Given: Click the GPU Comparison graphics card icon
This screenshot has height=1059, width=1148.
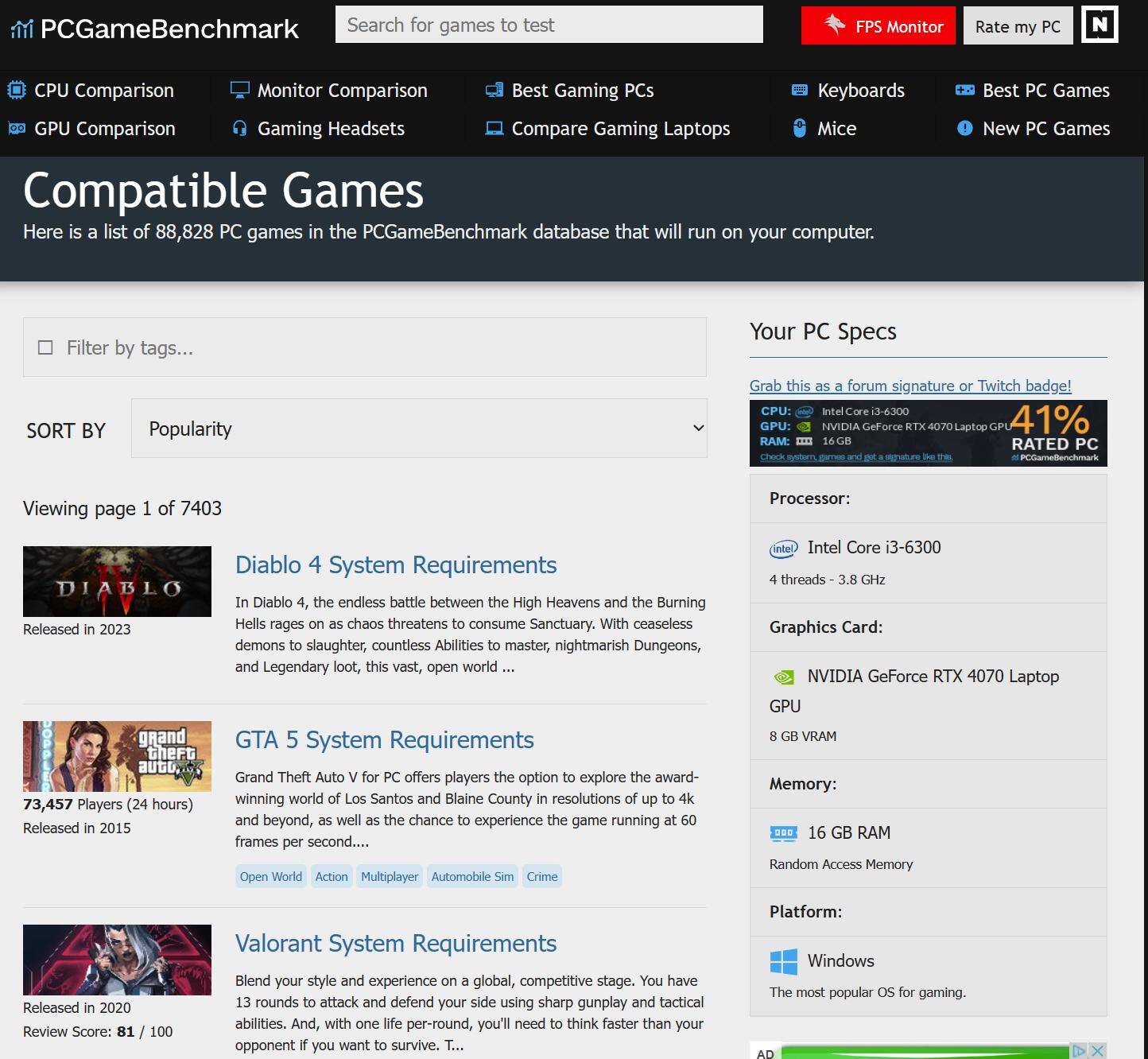Looking at the screenshot, I should point(17,129).
